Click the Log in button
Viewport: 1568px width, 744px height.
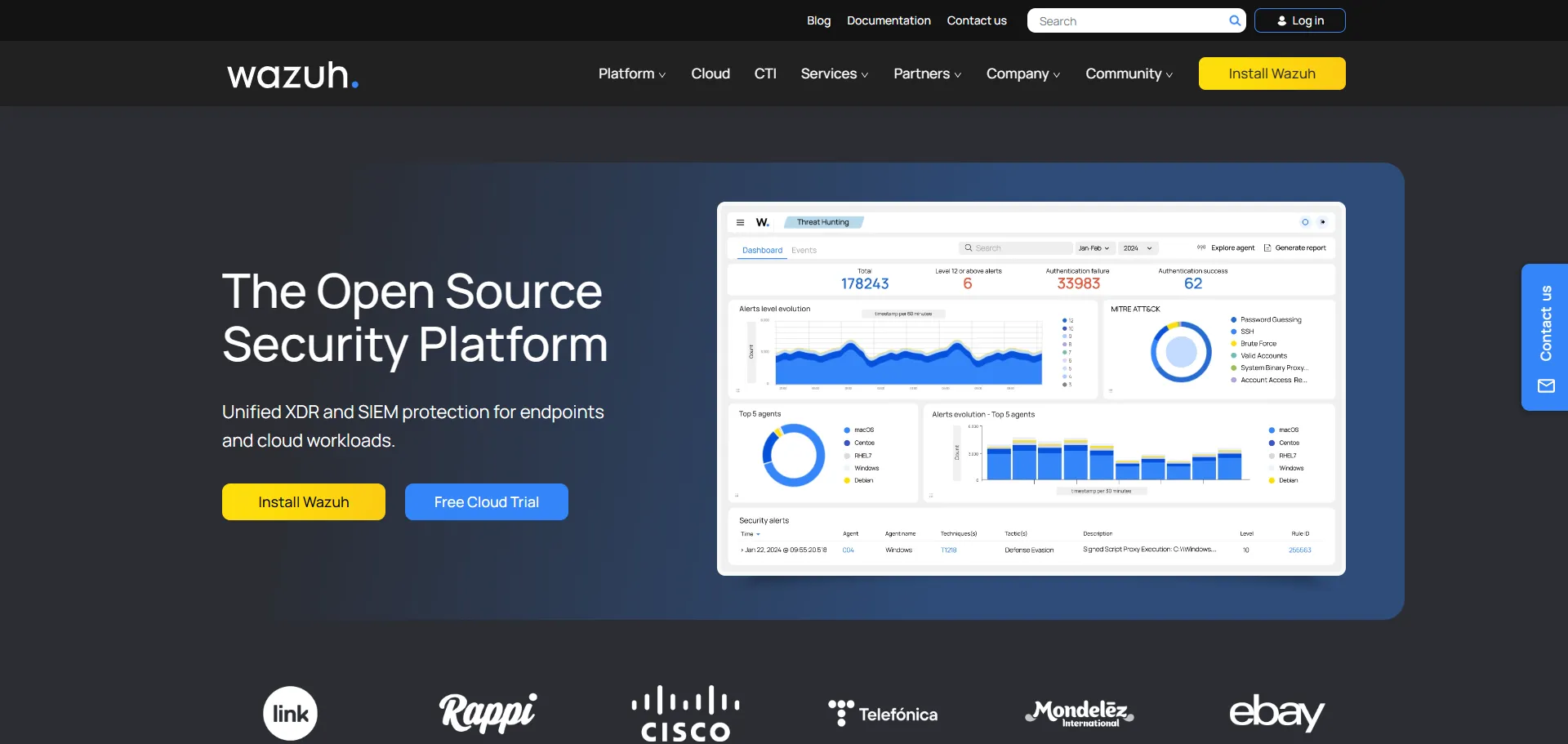[x=1300, y=20]
